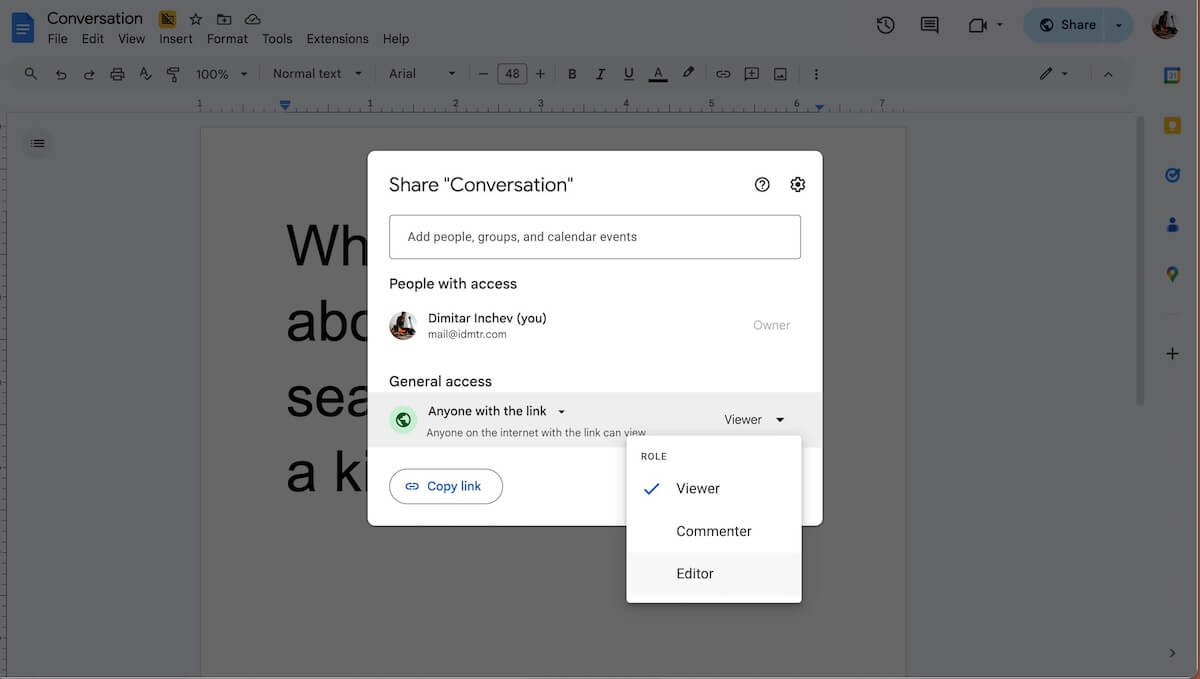Screen dimensions: 1200x679
Task: Open the Normal text style dropdown
Action: (x=316, y=74)
